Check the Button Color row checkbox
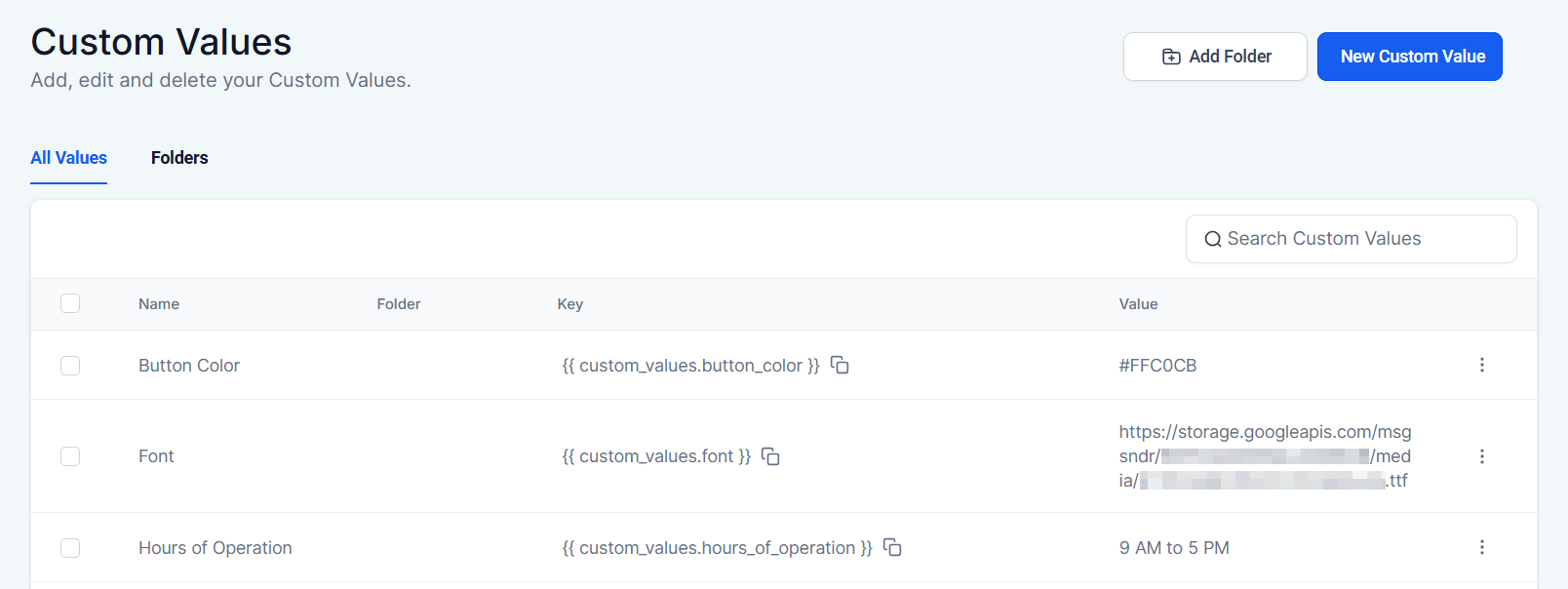 click(x=70, y=366)
